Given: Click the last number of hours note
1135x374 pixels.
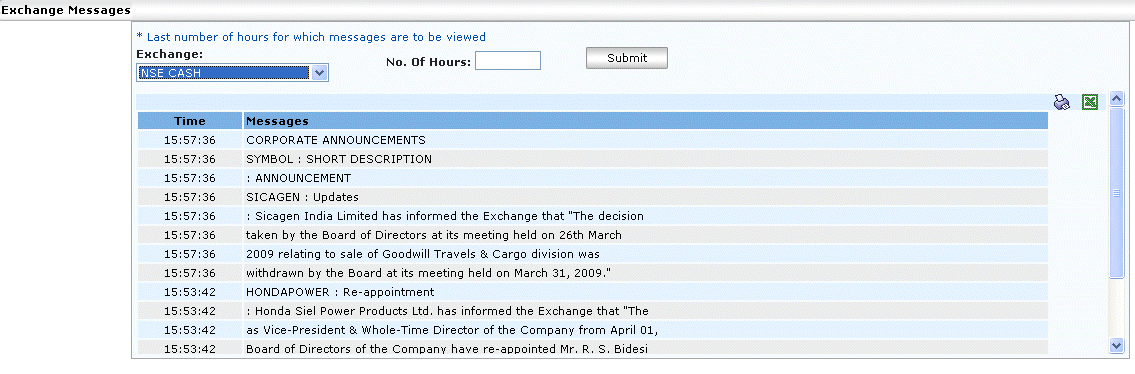Looking at the screenshot, I should [311, 37].
